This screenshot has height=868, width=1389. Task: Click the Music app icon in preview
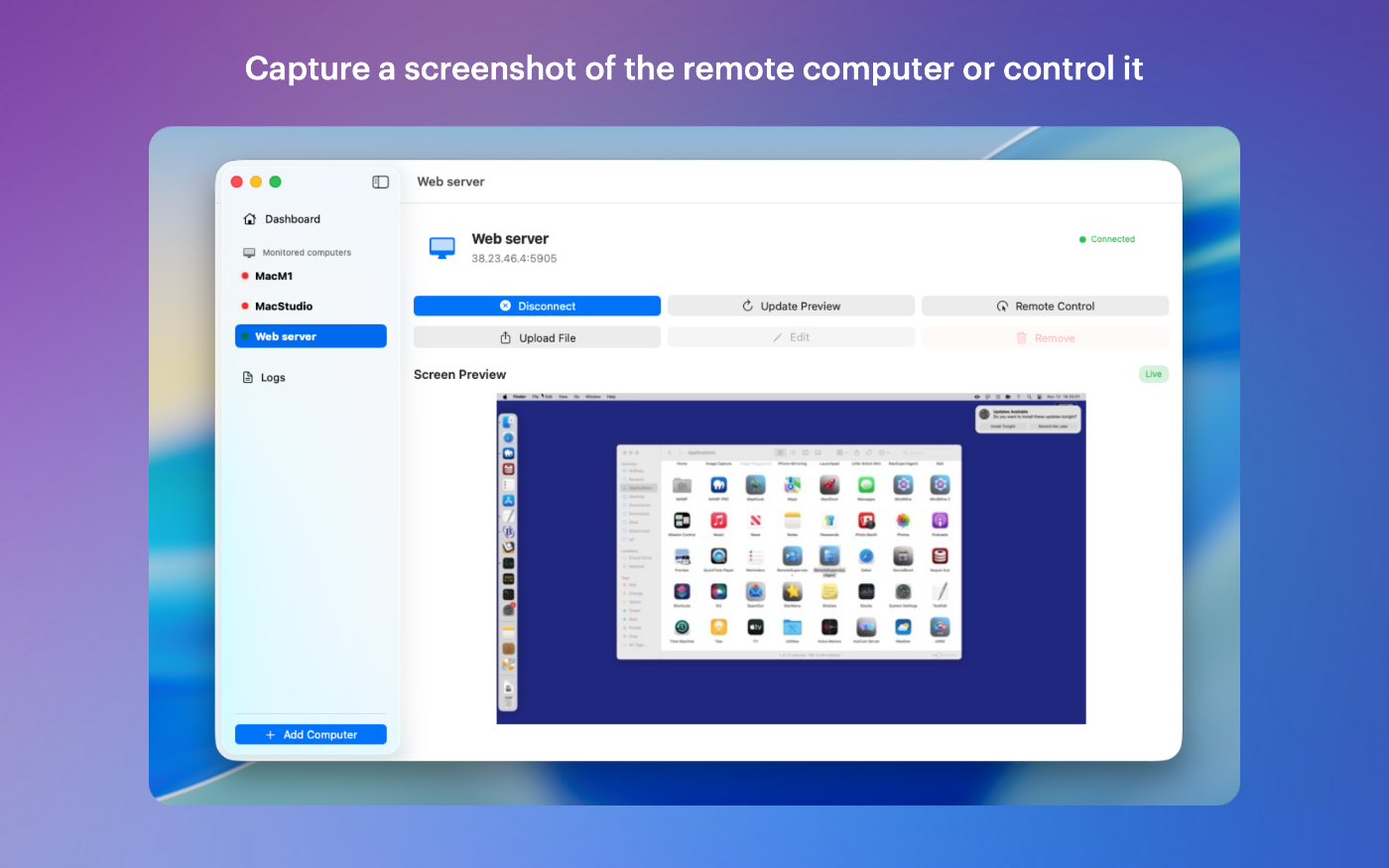point(718,521)
